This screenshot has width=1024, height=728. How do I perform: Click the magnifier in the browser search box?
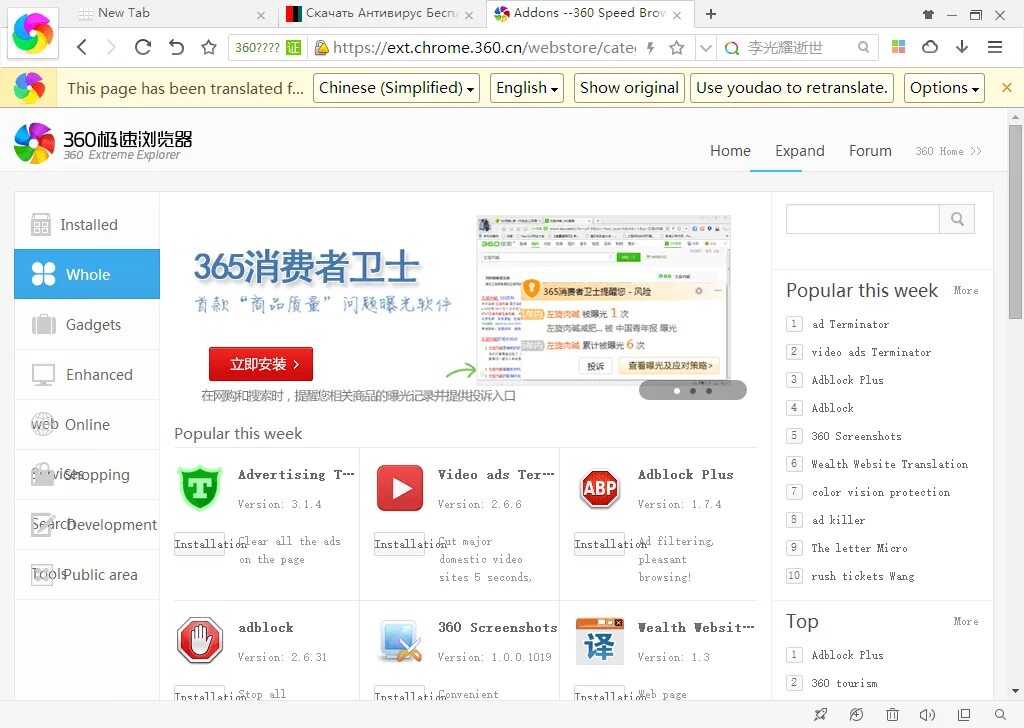tap(863, 48)
